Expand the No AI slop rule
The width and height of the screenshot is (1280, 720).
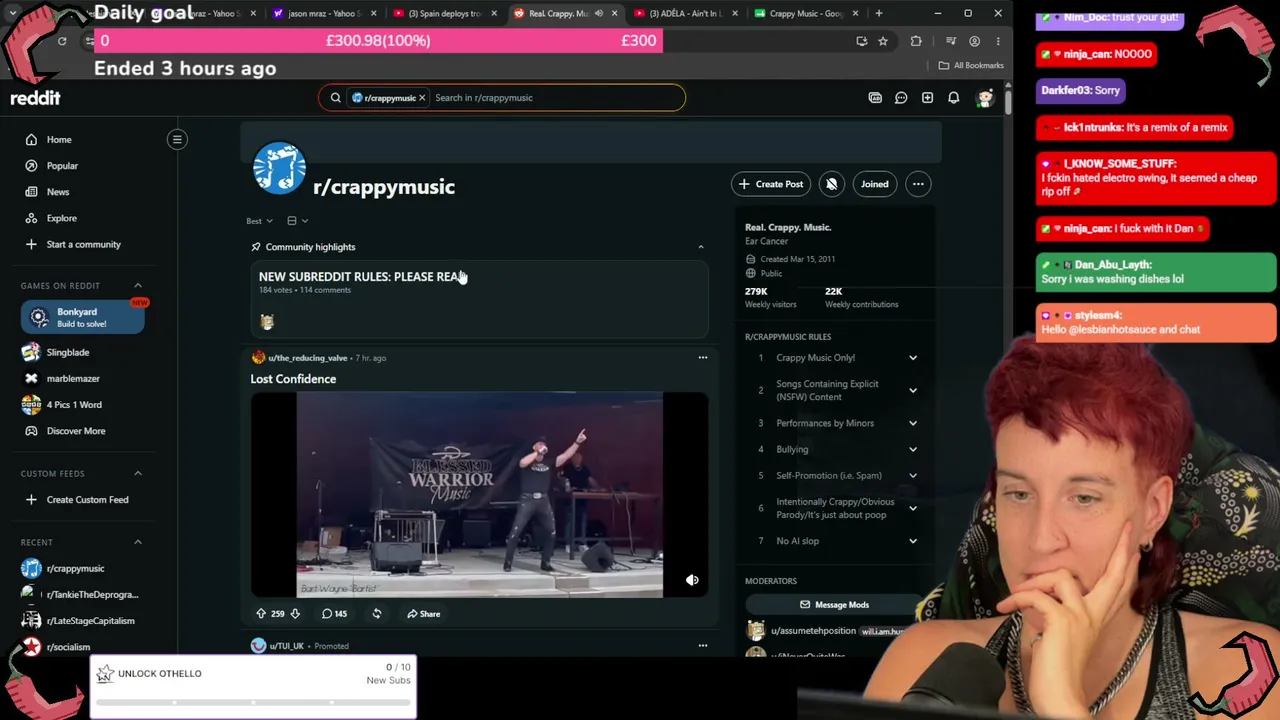point(913,541)
